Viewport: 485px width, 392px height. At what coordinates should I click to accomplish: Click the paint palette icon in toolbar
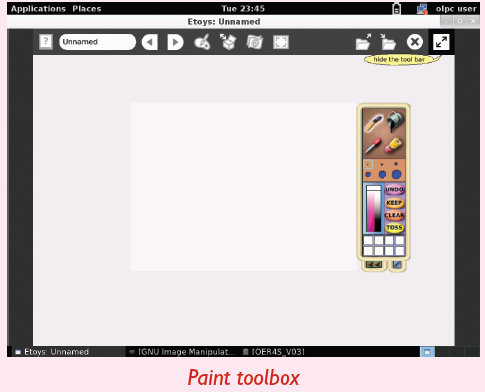point(202,42)
